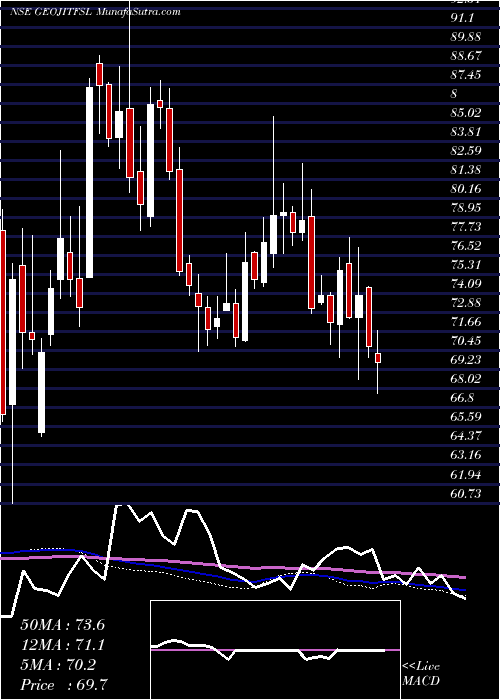Select the 81.38 price axis label
This screenshot has width=500, height=700.
(x=466, y=170)
